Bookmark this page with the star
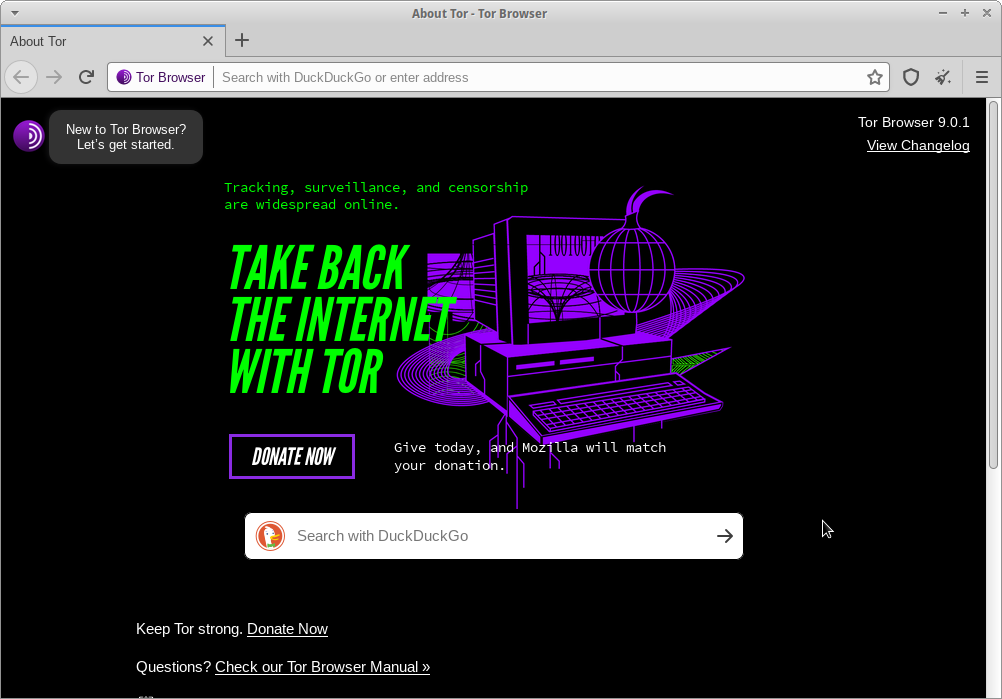1002x699 pixels. pyautogui.click(x=875, y=77)
